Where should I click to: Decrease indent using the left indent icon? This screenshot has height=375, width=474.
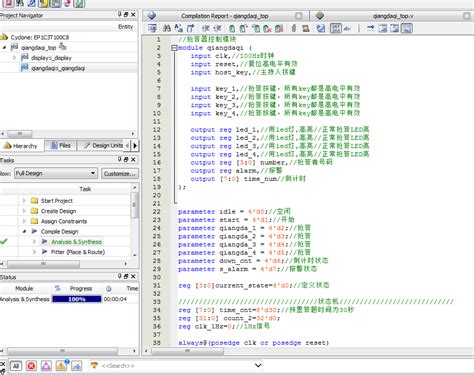pos(206,28)
